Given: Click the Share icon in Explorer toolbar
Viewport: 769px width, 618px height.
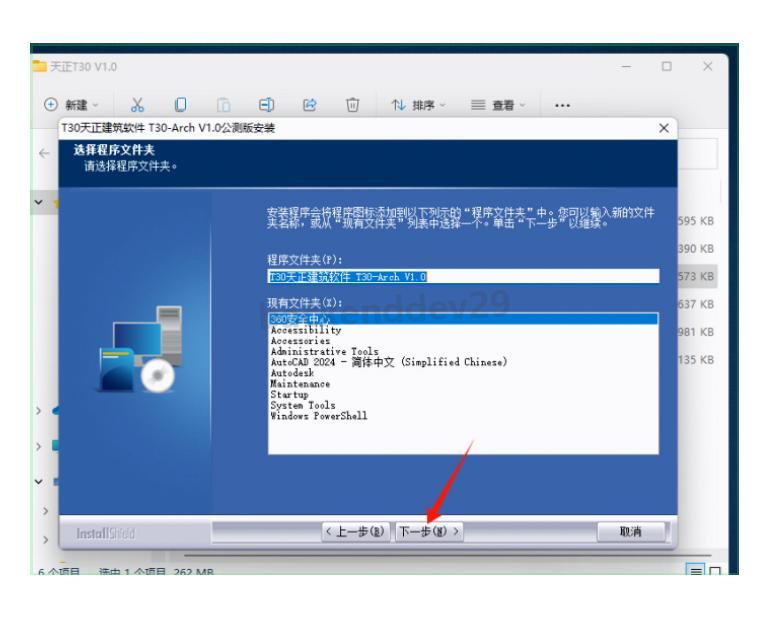Looking at the screenshot, I should pos(296,104).
